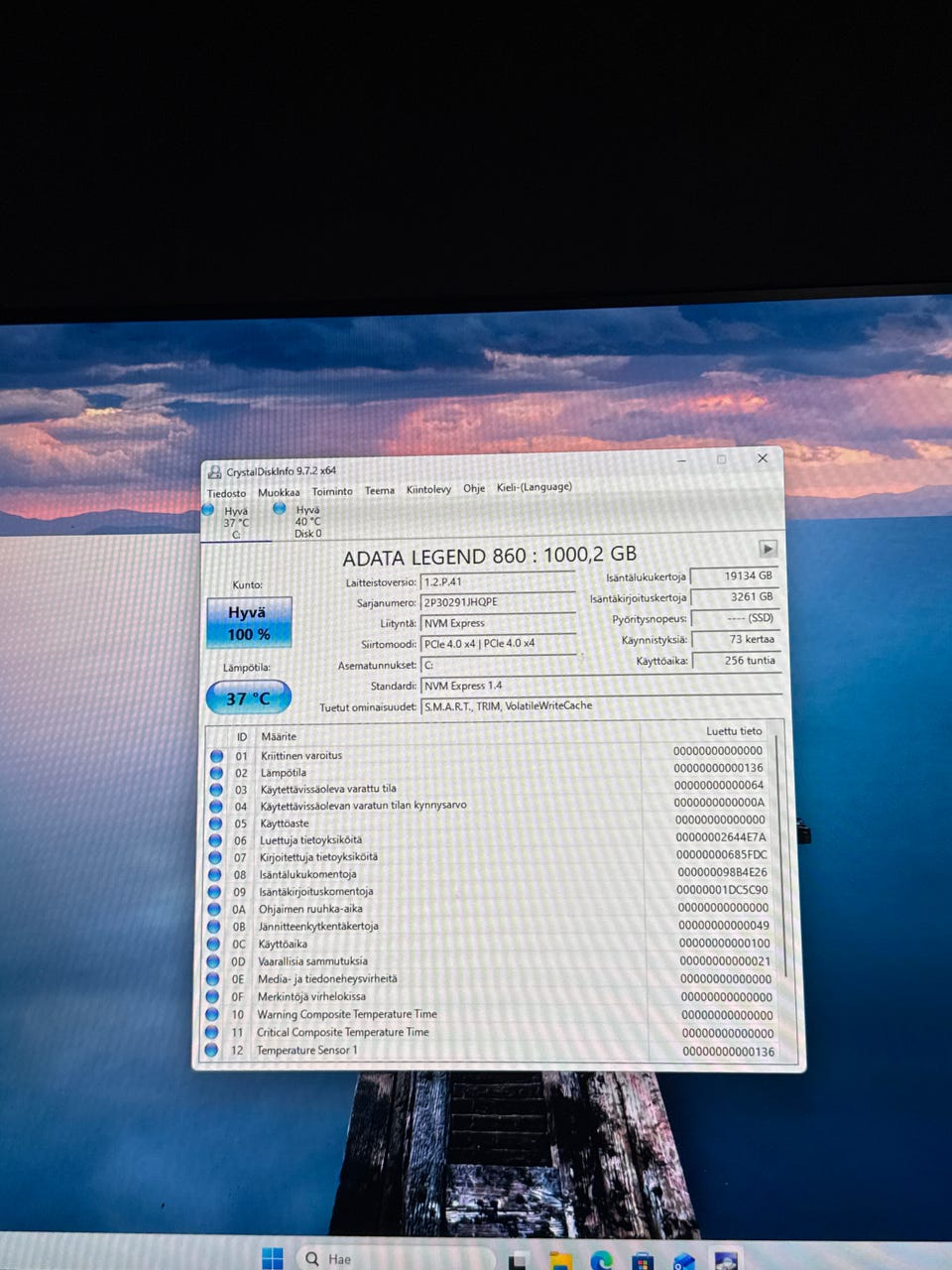Click the Hyvä 100 % health status button
The width and height of the screenshot is (952, 1270).
click(248, 623)
